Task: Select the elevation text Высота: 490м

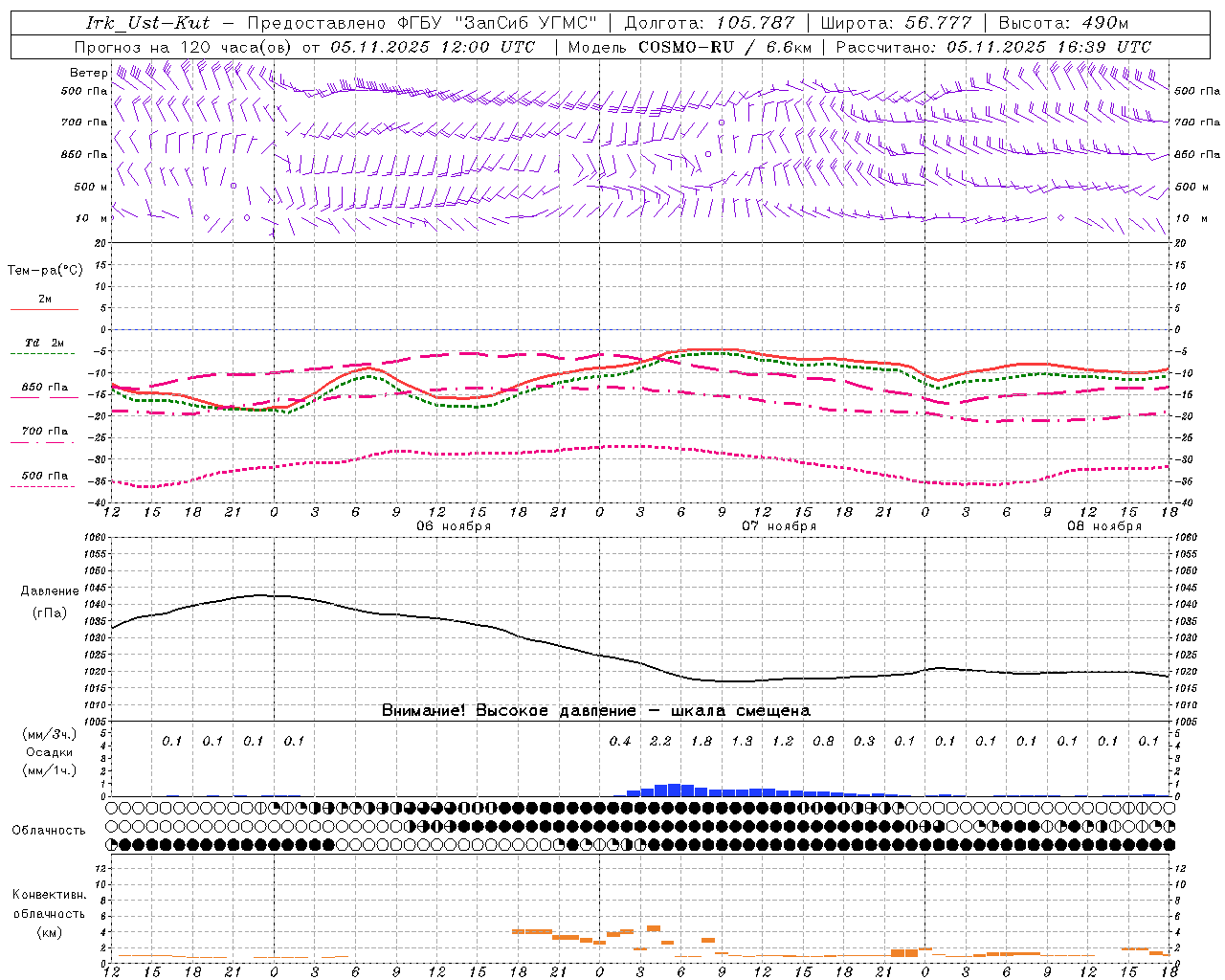Action: coord(1063,23)
